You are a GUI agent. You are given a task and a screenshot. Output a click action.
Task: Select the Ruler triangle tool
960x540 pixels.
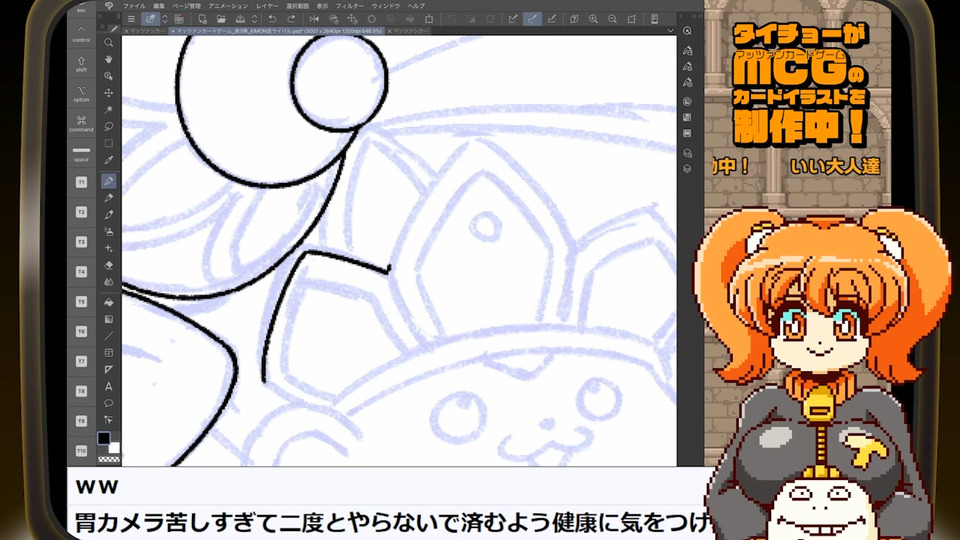pyautogui.click(x=108, y=369)
